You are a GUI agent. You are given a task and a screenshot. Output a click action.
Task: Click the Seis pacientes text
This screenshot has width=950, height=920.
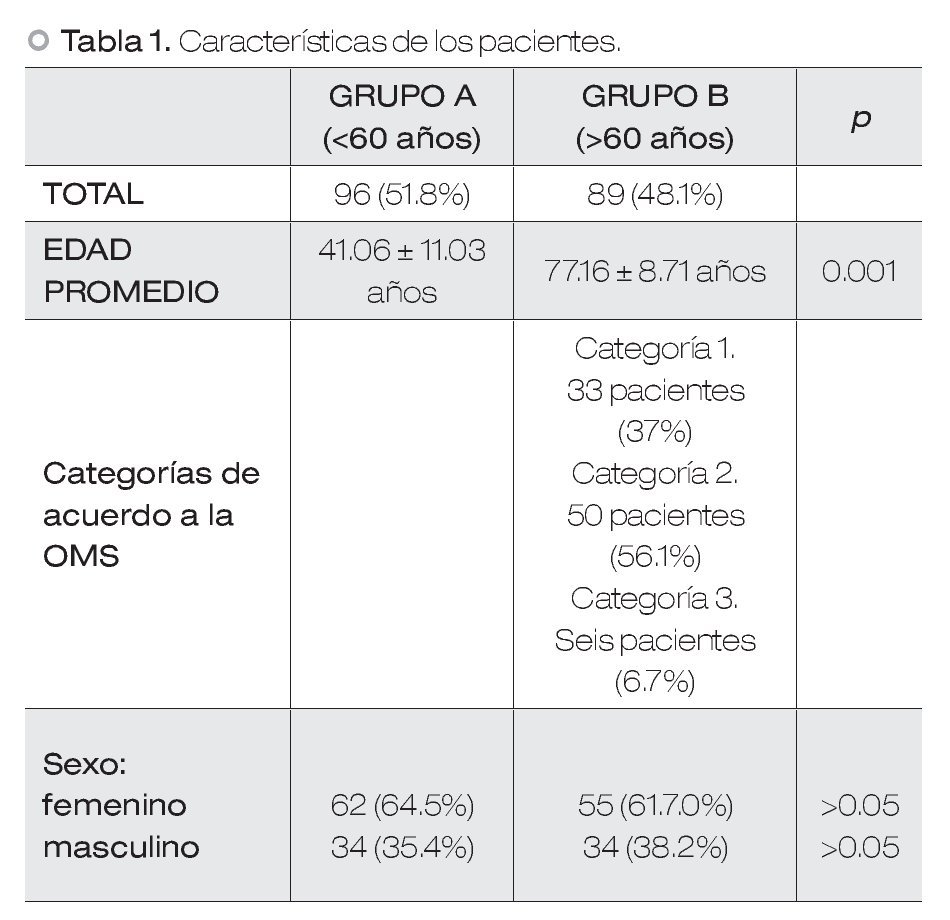coord(655,640)
